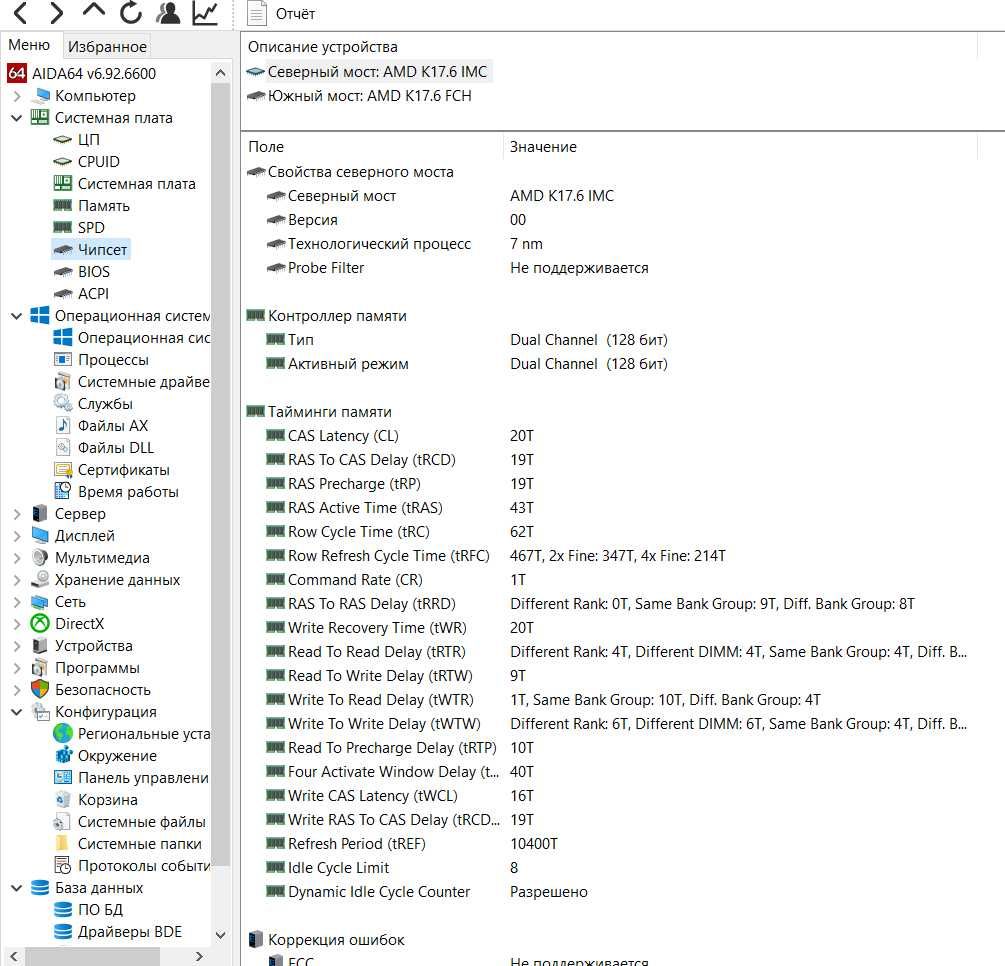
Task: Open the graph chart toolbar icon
Action: pos(205,13)
